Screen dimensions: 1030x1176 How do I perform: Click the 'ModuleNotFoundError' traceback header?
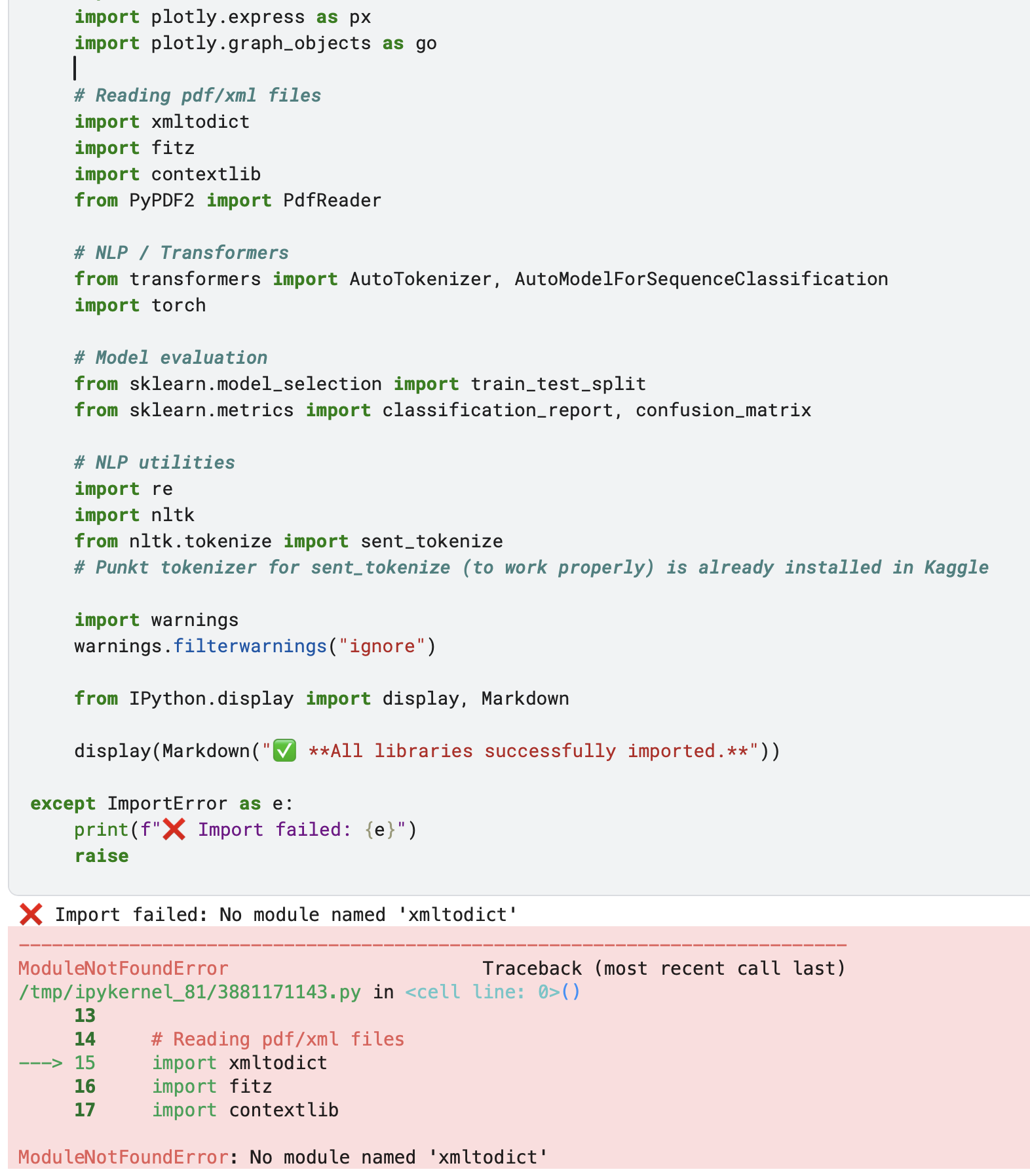[123, 968]
